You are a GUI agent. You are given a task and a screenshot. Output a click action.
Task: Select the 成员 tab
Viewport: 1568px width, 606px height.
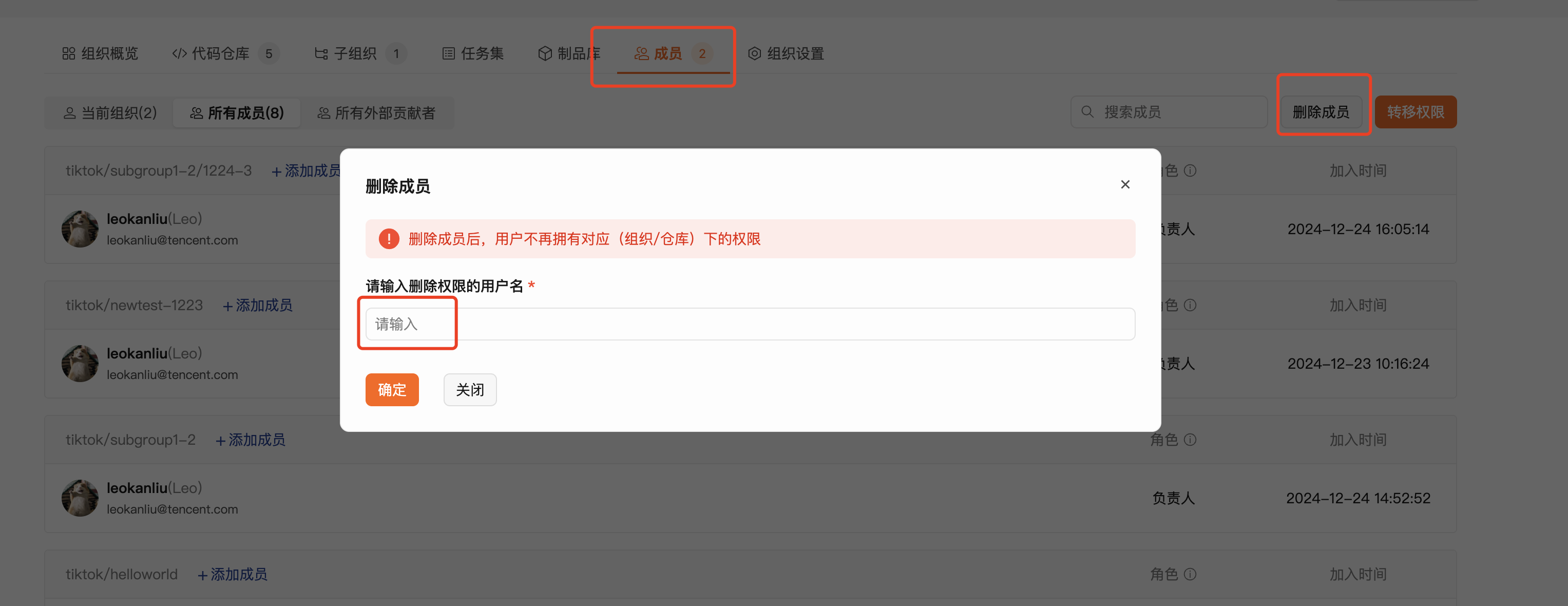[673, 53]
